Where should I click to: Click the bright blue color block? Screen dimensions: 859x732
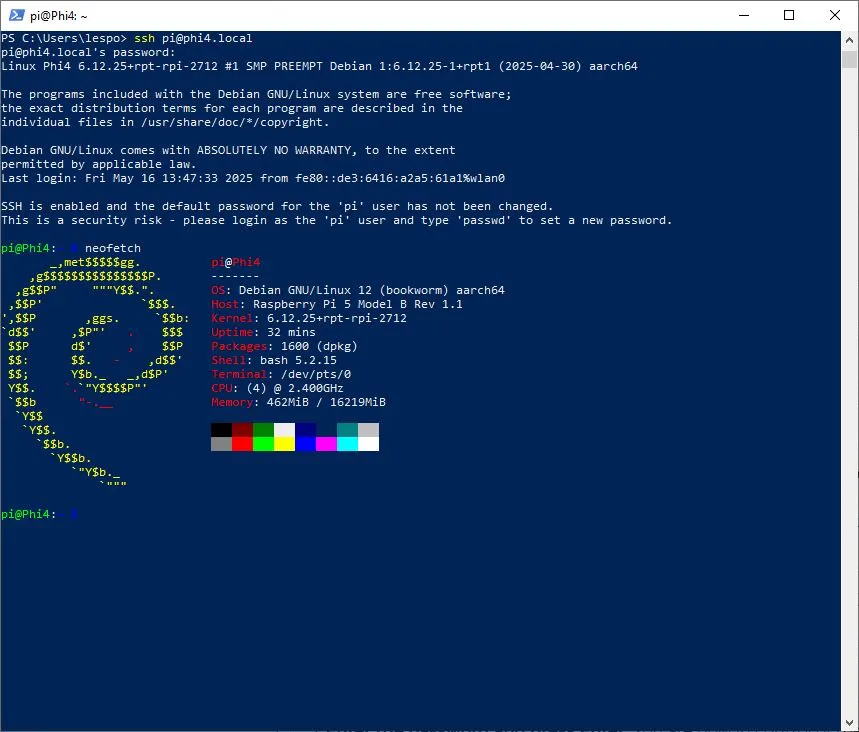point(305,444)
